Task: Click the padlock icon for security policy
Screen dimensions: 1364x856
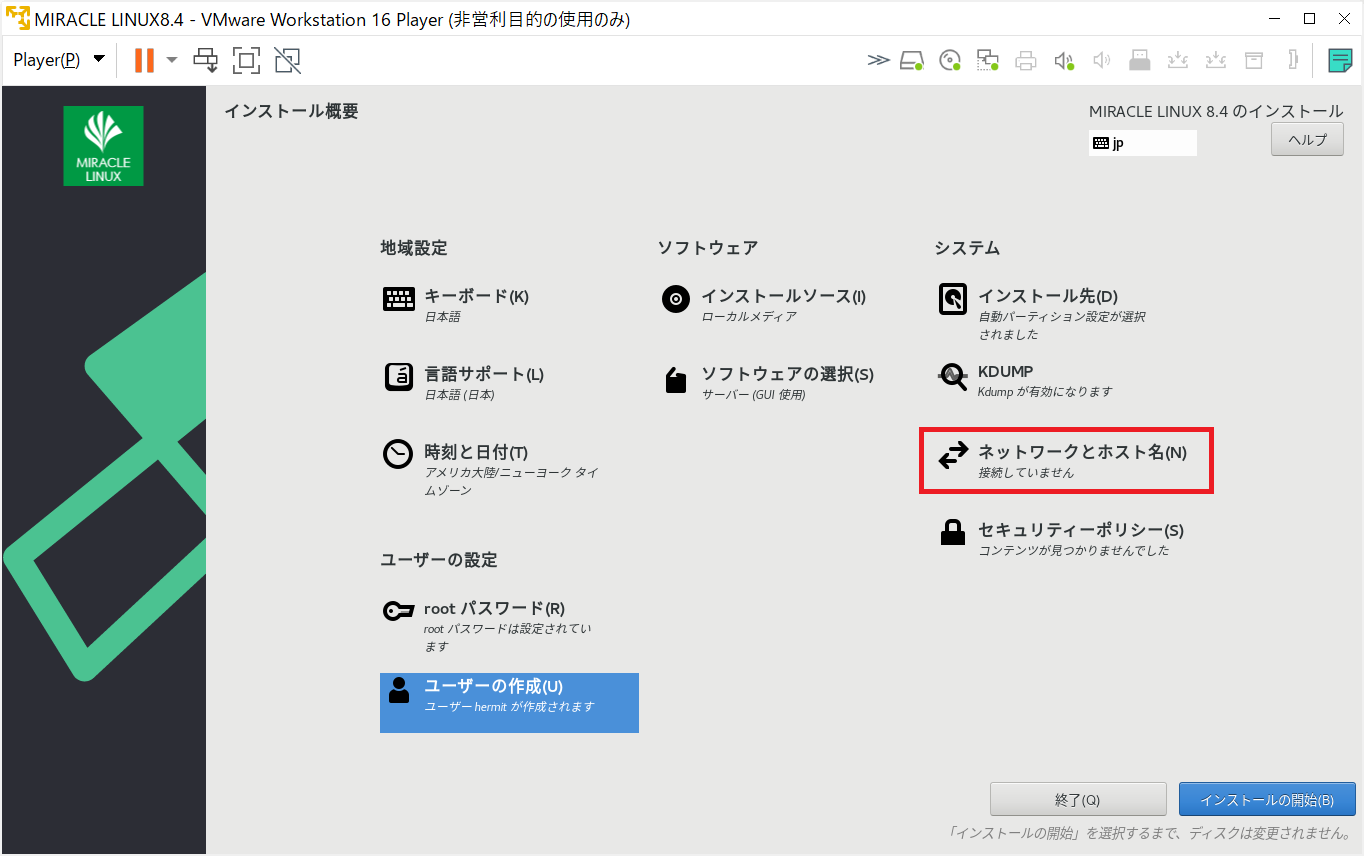Action: click(953, 532)
